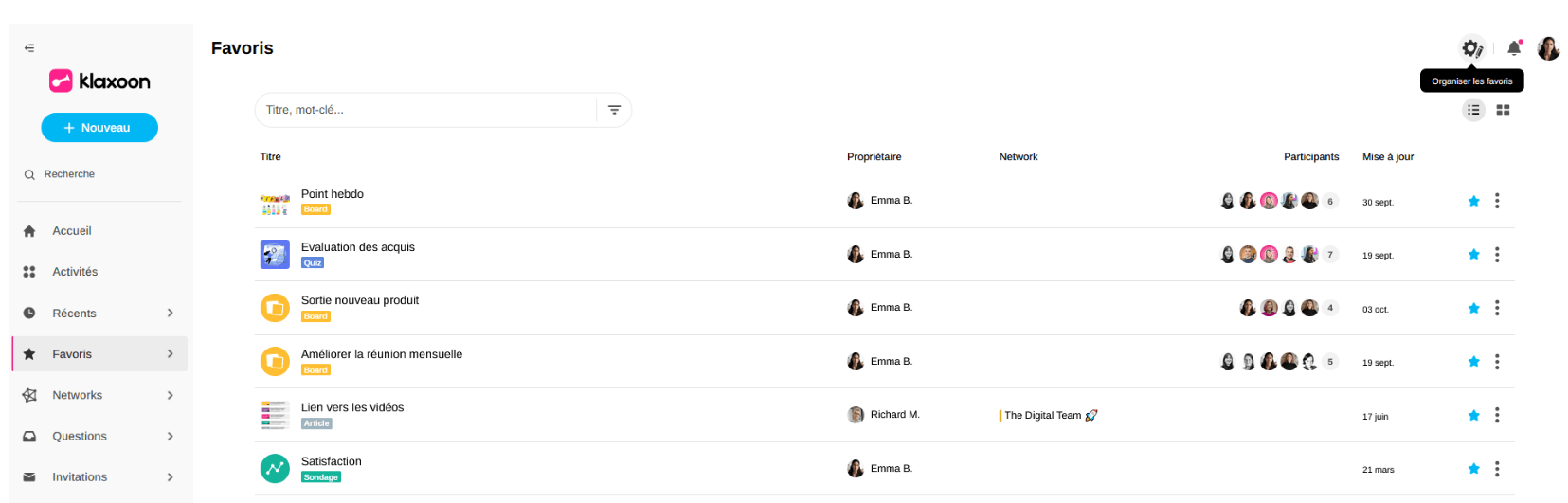This screenshot has width=1568, height=503.
Task: Expand the Questions submenu chevron
Action: coord(171,436)
